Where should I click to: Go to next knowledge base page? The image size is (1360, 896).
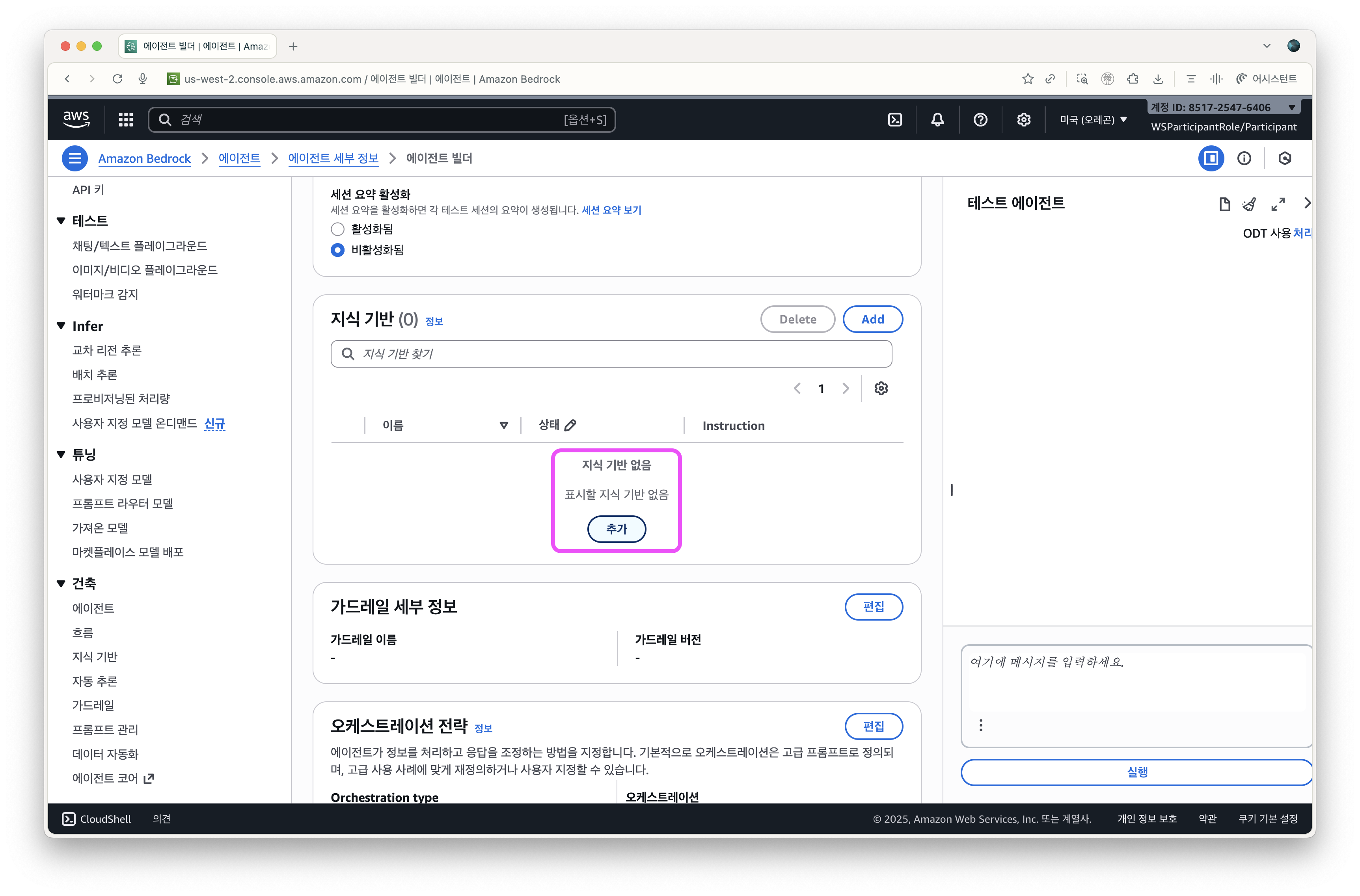846,389
